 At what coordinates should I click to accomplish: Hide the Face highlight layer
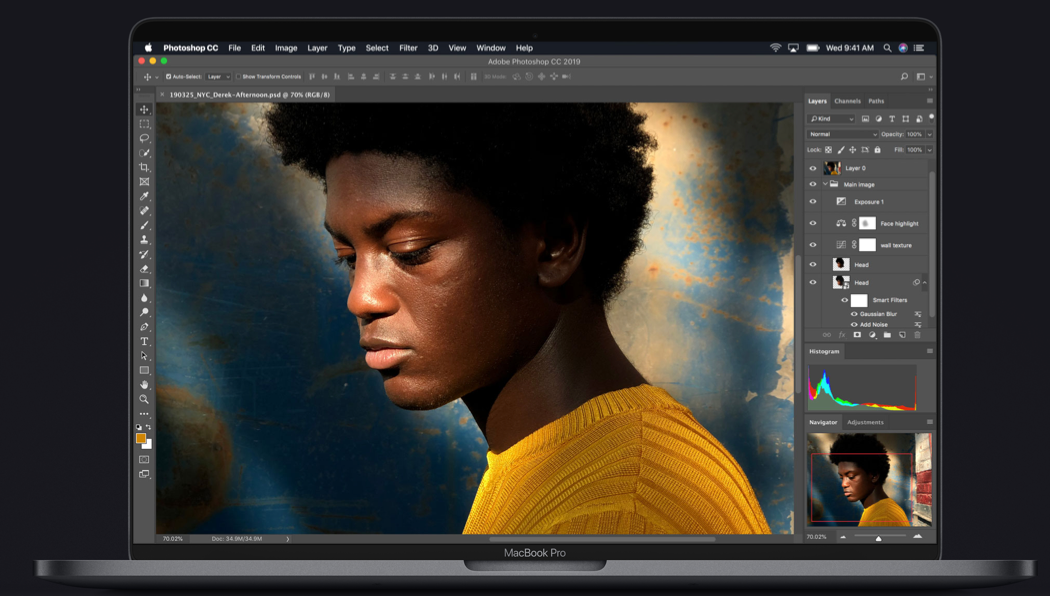[x=813, y=224]
